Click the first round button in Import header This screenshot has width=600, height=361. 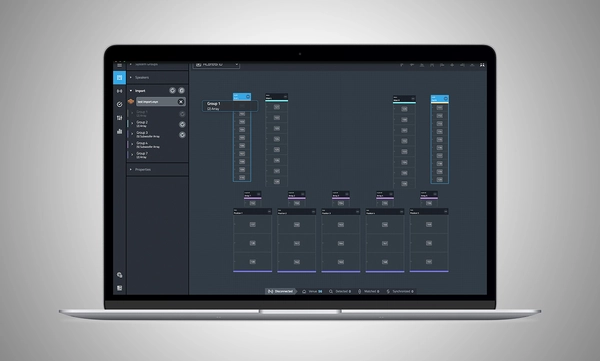coord(173,90)
